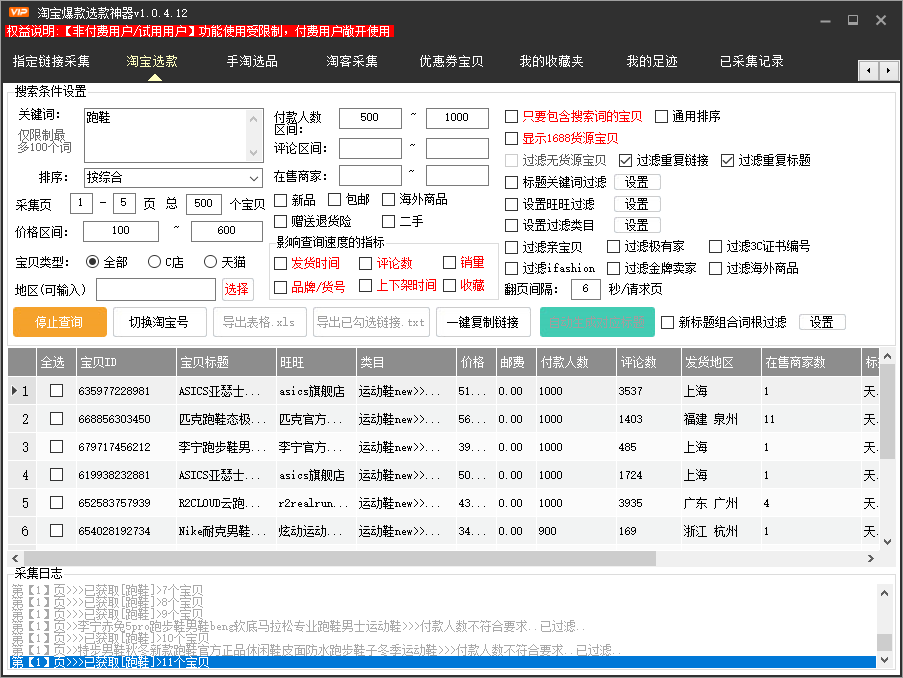This screenshot has height=678, width=903.
Task: Click the up arrow in keyword box scrollbar
Action: (255, 117)
